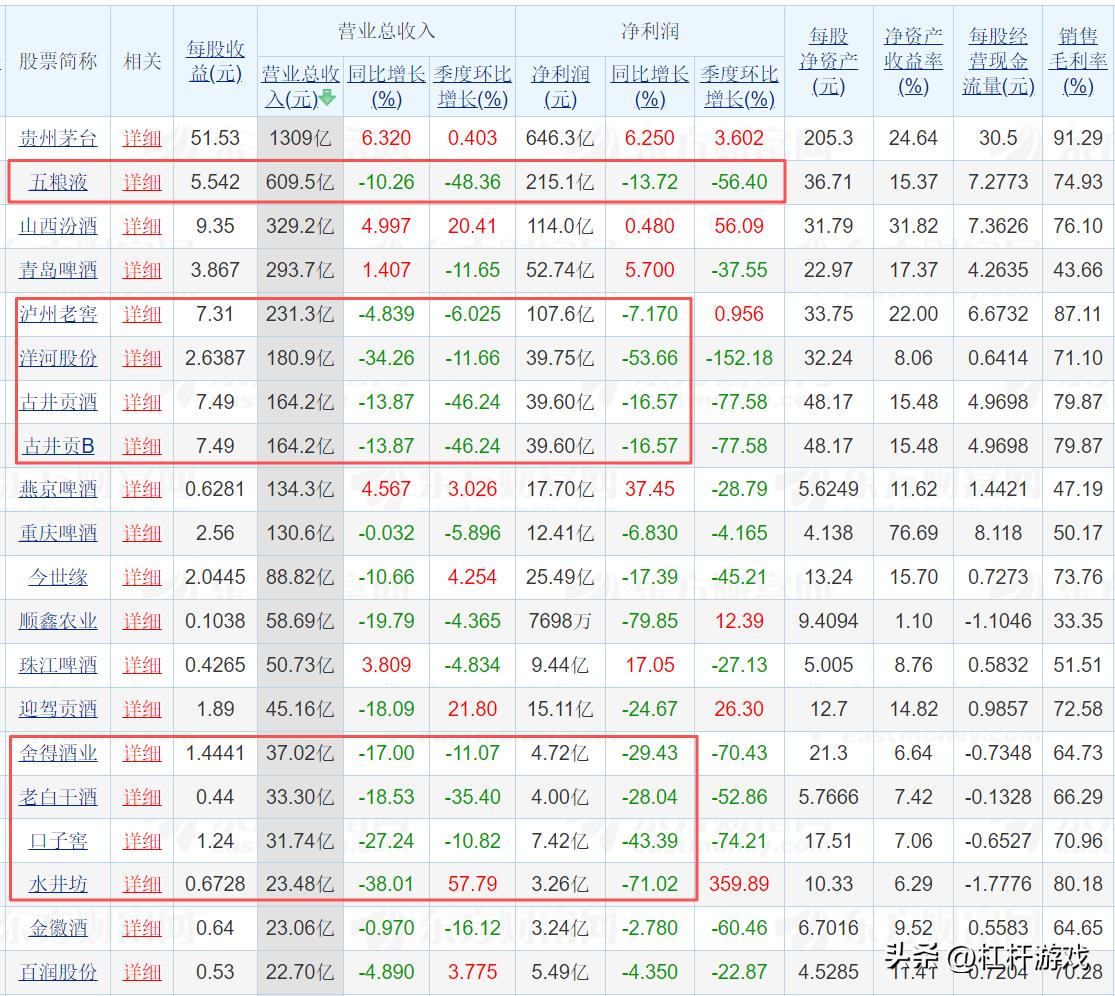Sort by net profit 同比增长(%) header
Viewport: 1115px width, 996px height.
pyautogui.click(x=650, y=86)
